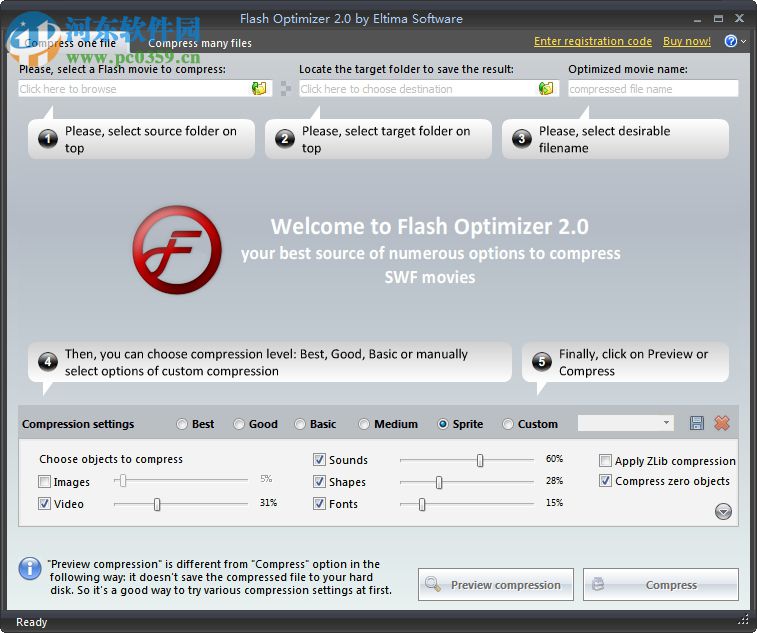Click step 3 desirable filename hint bubble
Screen dimensions: 757x633
616,139
